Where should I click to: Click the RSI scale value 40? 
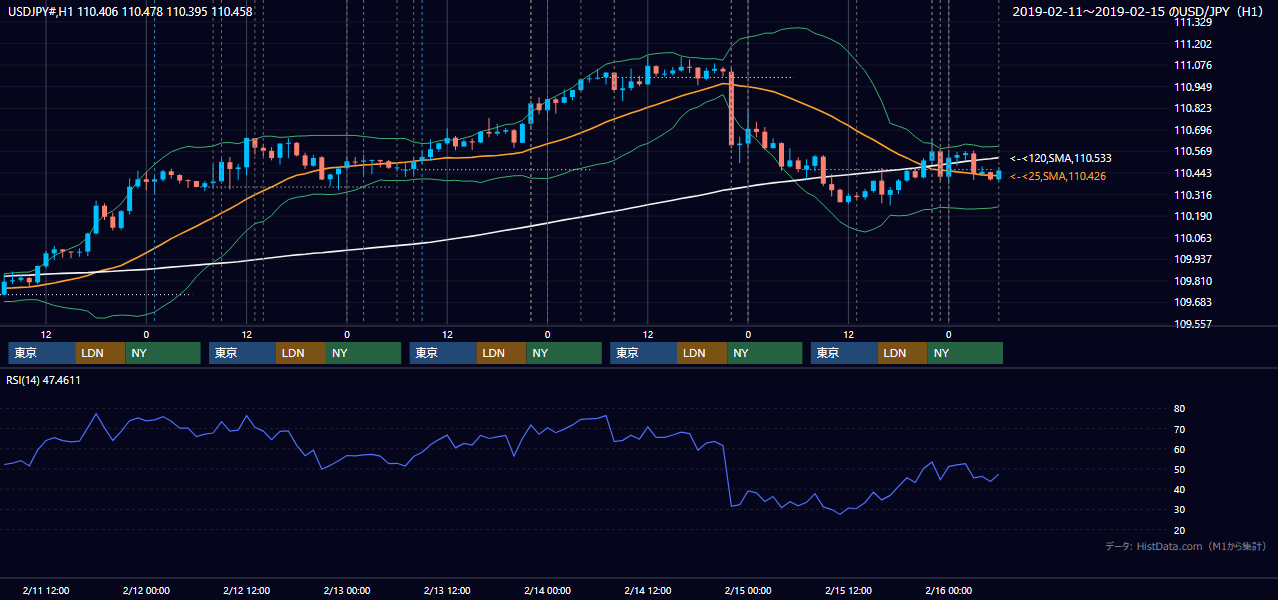1180,489
